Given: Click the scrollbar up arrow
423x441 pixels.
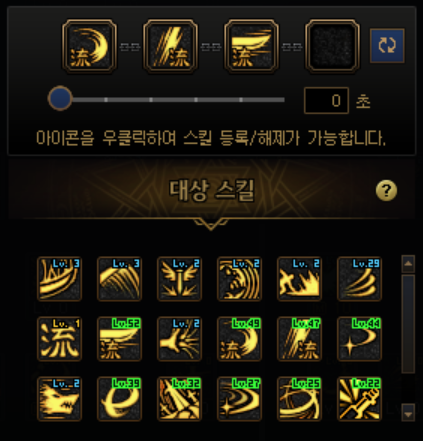Looking at the screenshot, I should (408, 264).
